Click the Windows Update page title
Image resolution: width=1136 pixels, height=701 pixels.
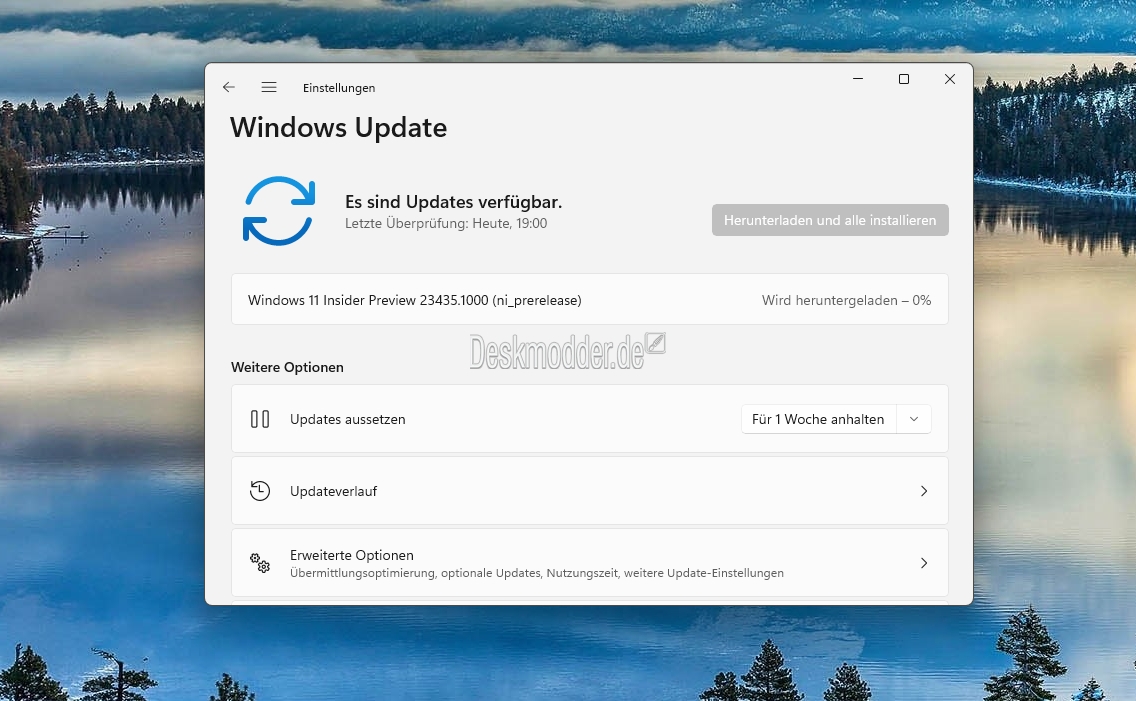click(x=338, y=127)
